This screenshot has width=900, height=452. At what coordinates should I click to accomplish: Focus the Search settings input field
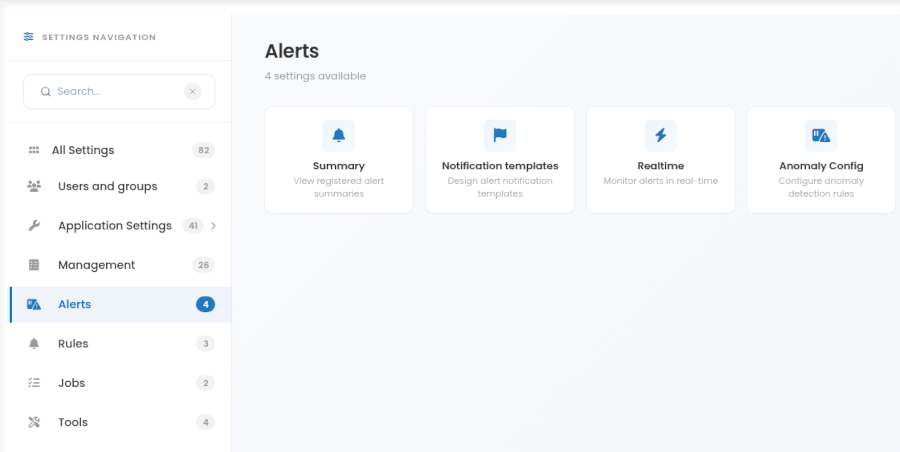(x=119, y=91)
